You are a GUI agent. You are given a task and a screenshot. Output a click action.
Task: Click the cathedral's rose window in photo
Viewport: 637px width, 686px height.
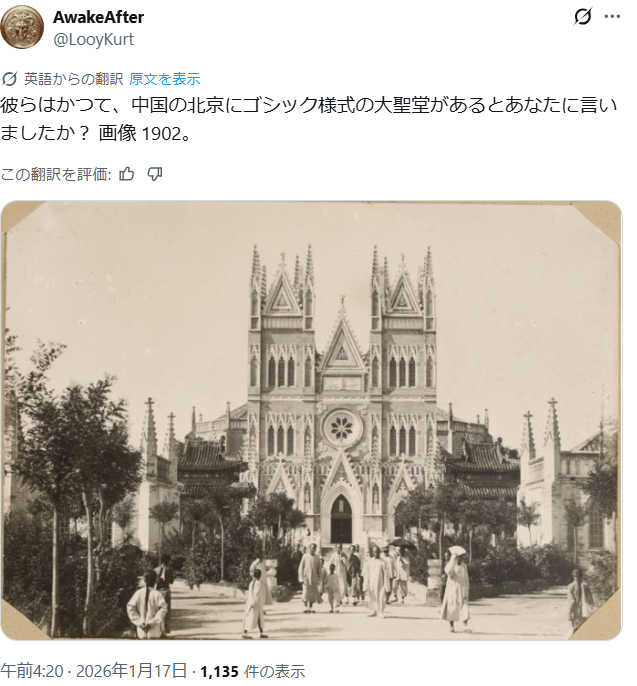tap(342, 428)
